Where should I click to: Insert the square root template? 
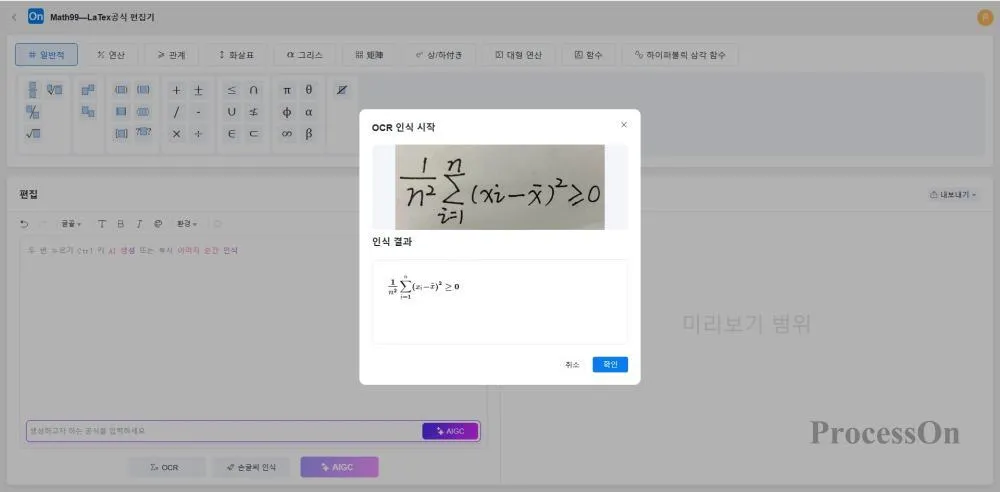pyautogui.click(x=33, y=134)
